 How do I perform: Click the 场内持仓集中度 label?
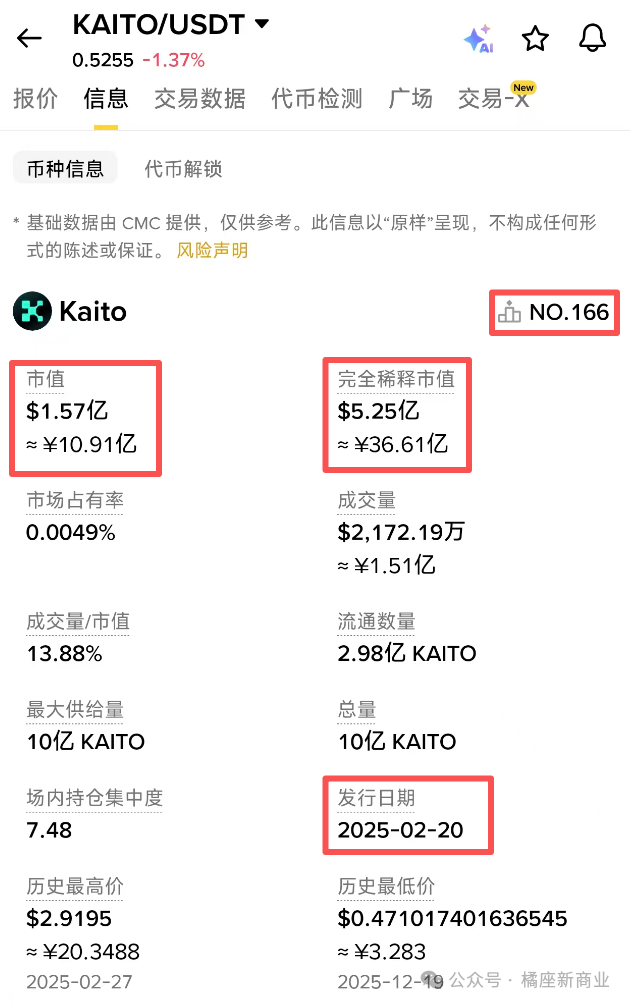pyautogui.click(x=94, y=798)
